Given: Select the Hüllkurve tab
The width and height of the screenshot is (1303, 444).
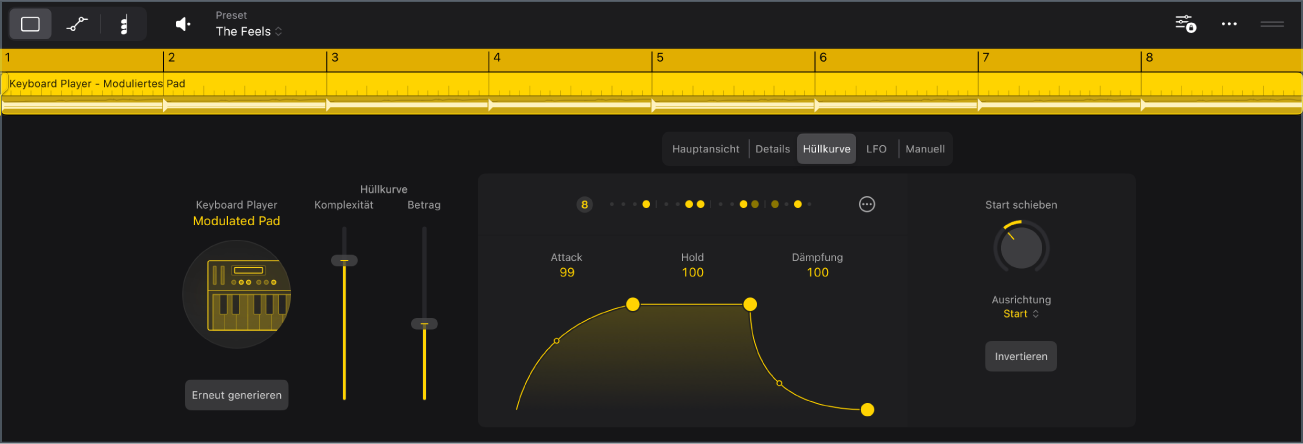Looking at the screenshot, I should (x=827, y=149).
